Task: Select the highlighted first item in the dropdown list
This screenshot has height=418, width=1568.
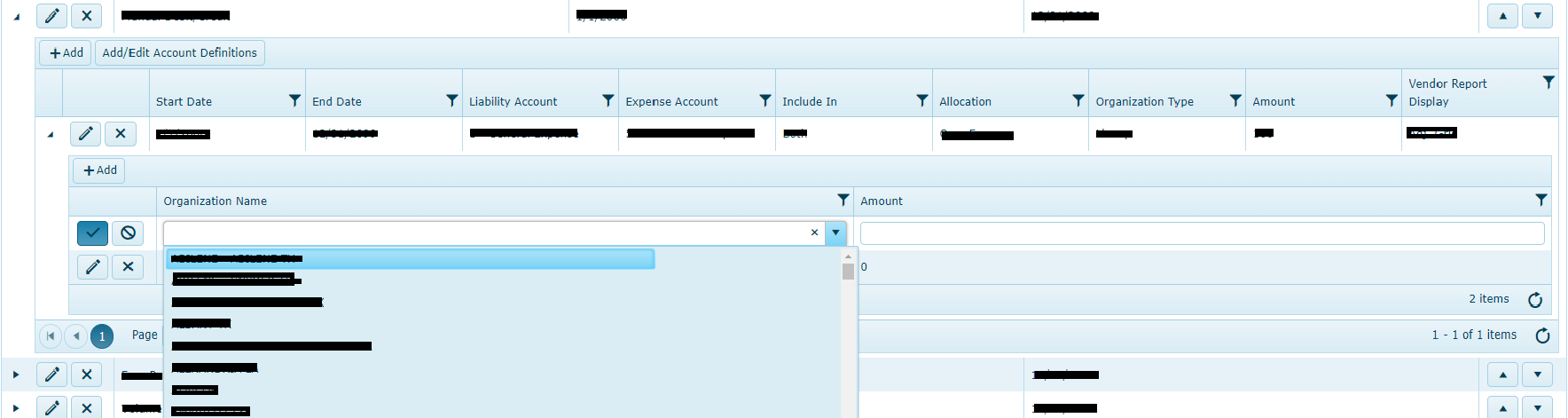Action: 410,259
